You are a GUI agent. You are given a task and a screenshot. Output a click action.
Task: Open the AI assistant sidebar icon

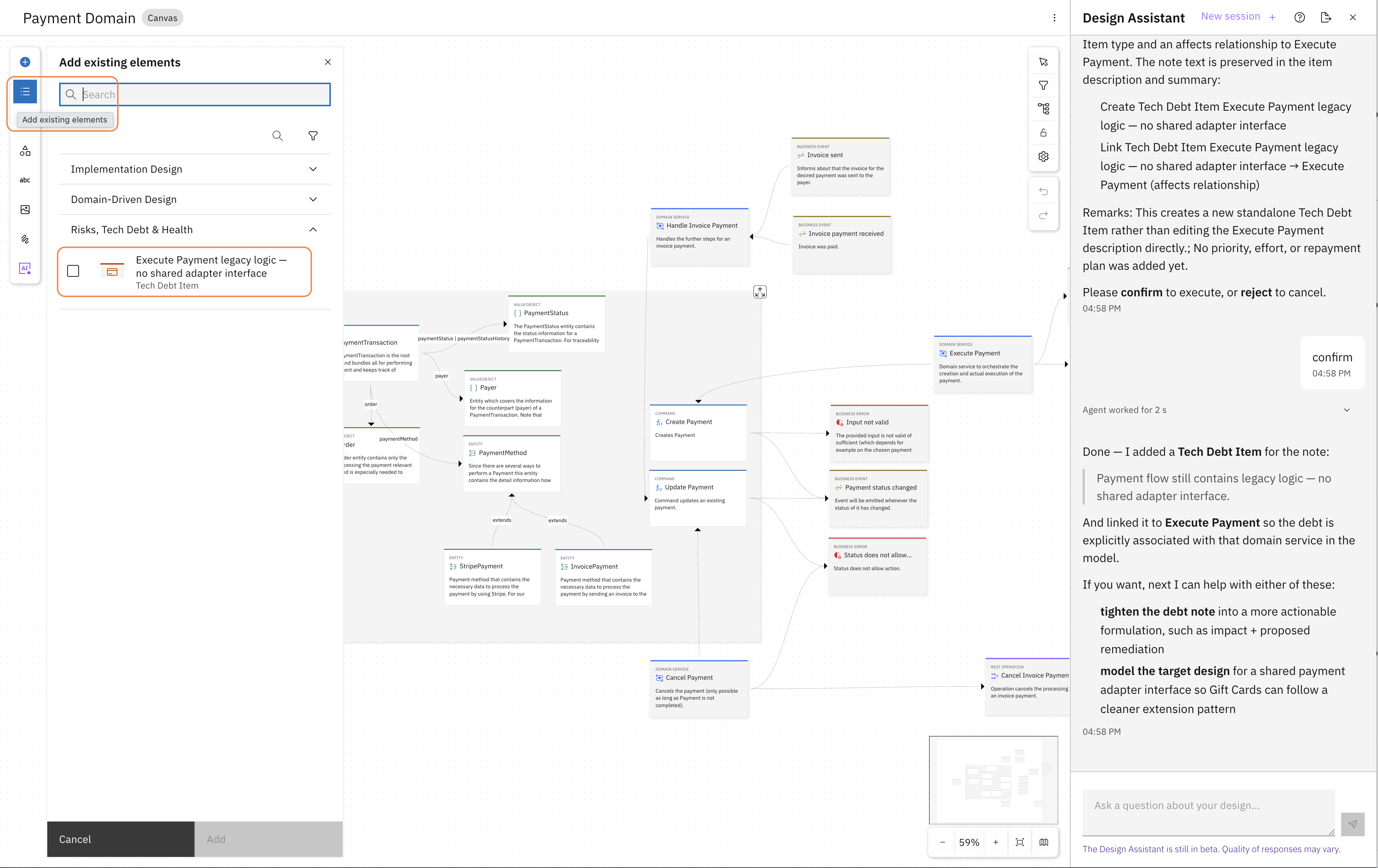click(x=25, y=269)
